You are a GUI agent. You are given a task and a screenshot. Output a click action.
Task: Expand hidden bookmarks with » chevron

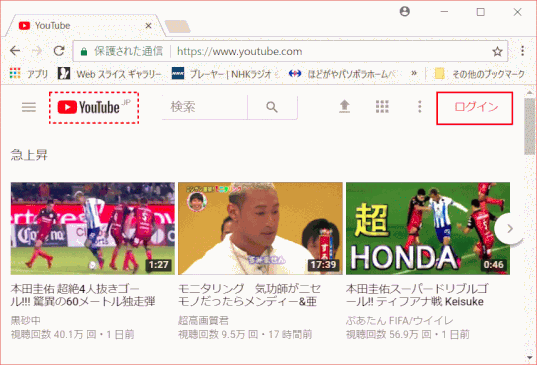[x=414, y=73]
